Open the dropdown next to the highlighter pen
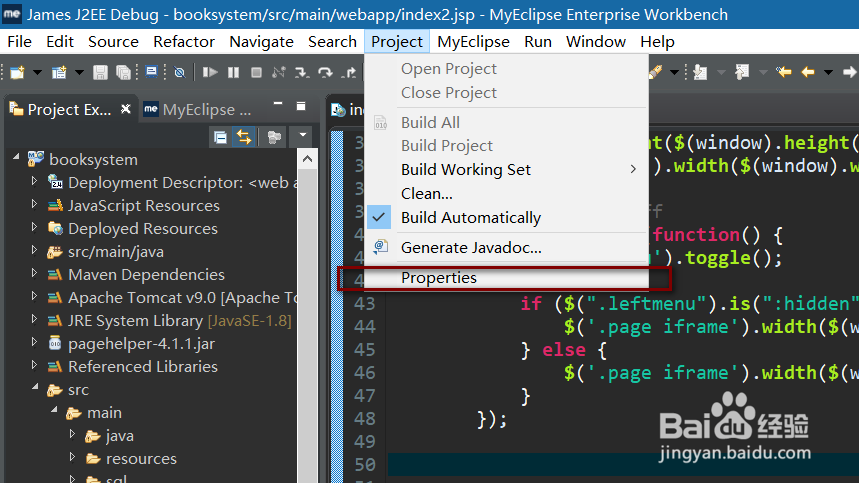This screenshot has height=483, width=859. pyautogui.click(x=674, y=72)
